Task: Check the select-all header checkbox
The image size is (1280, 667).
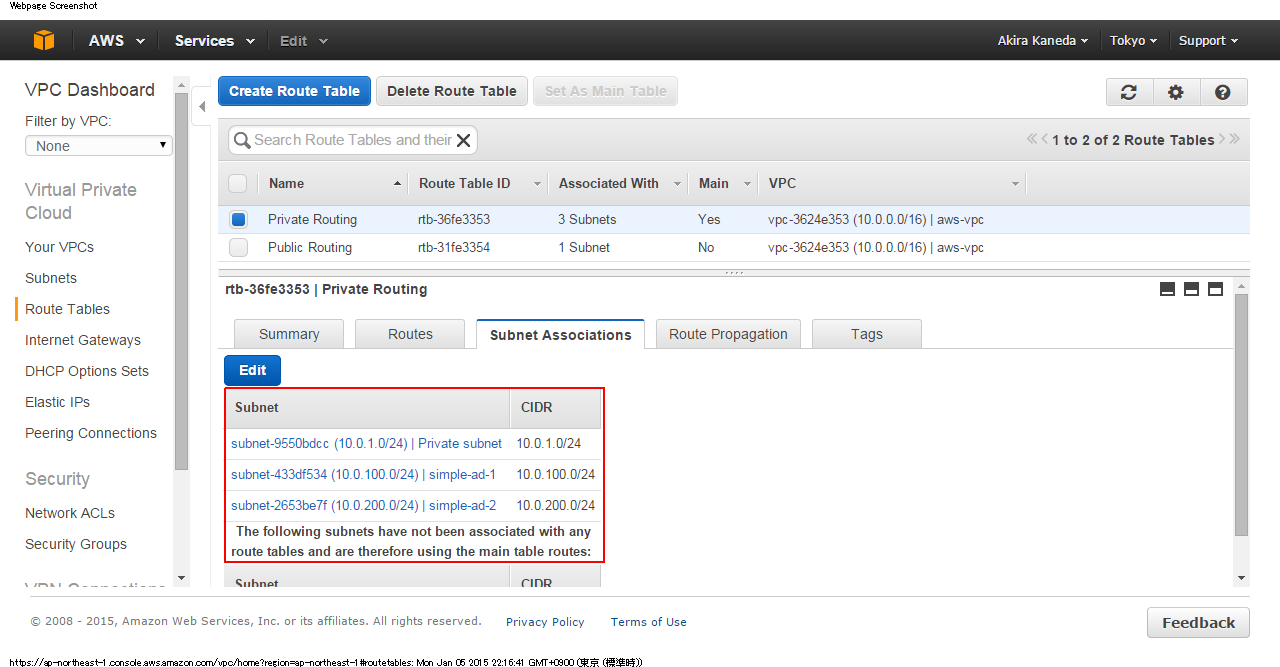Action: (x=238, y=183)
